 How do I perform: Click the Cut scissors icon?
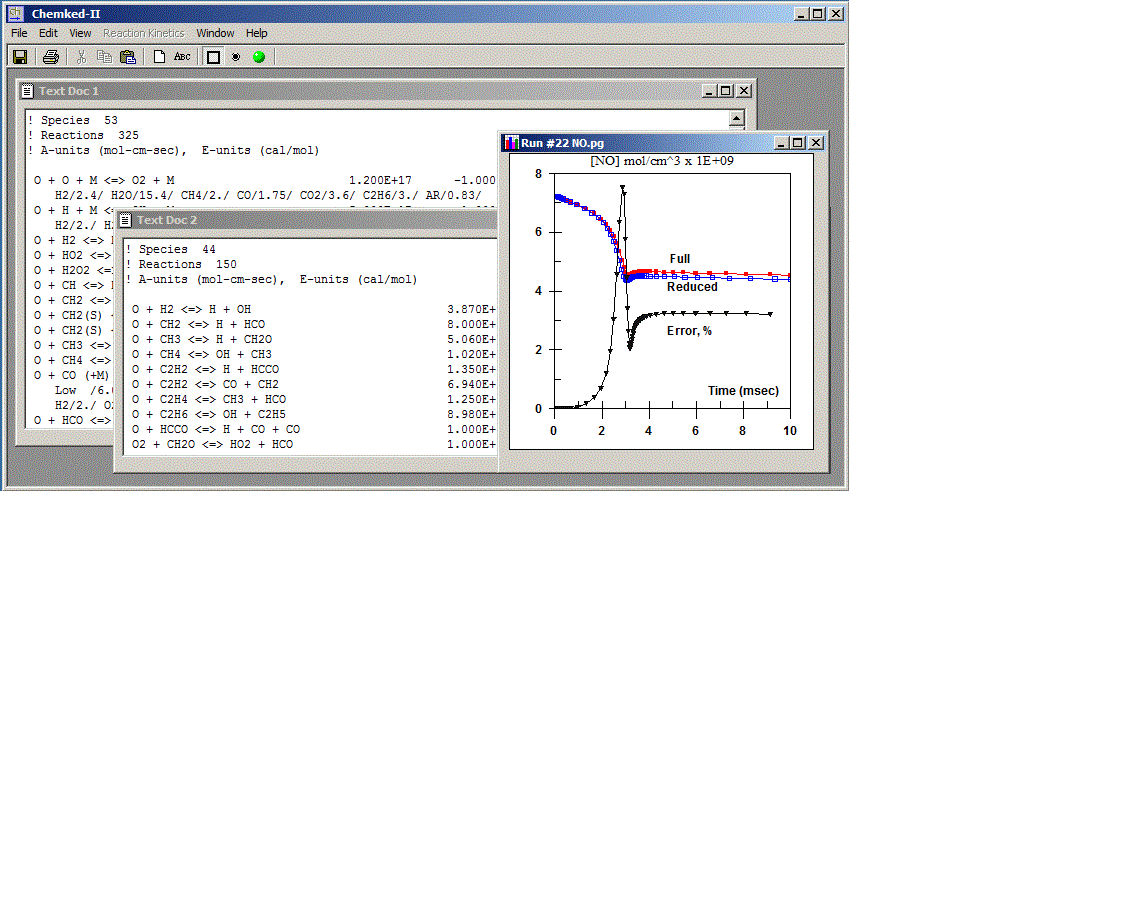[x=82, y=57]
